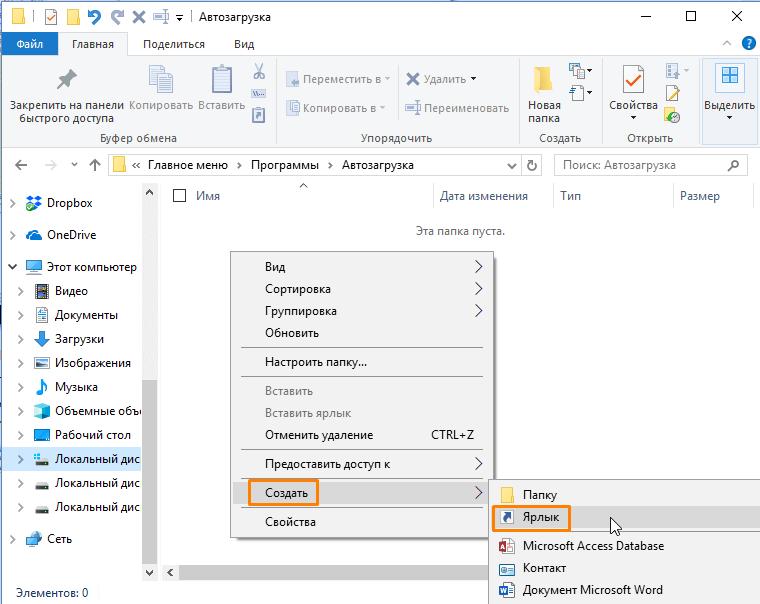Viewport: 760px width, 604px height.
Task: Sort by Размер column header
Action: [699, 196]
